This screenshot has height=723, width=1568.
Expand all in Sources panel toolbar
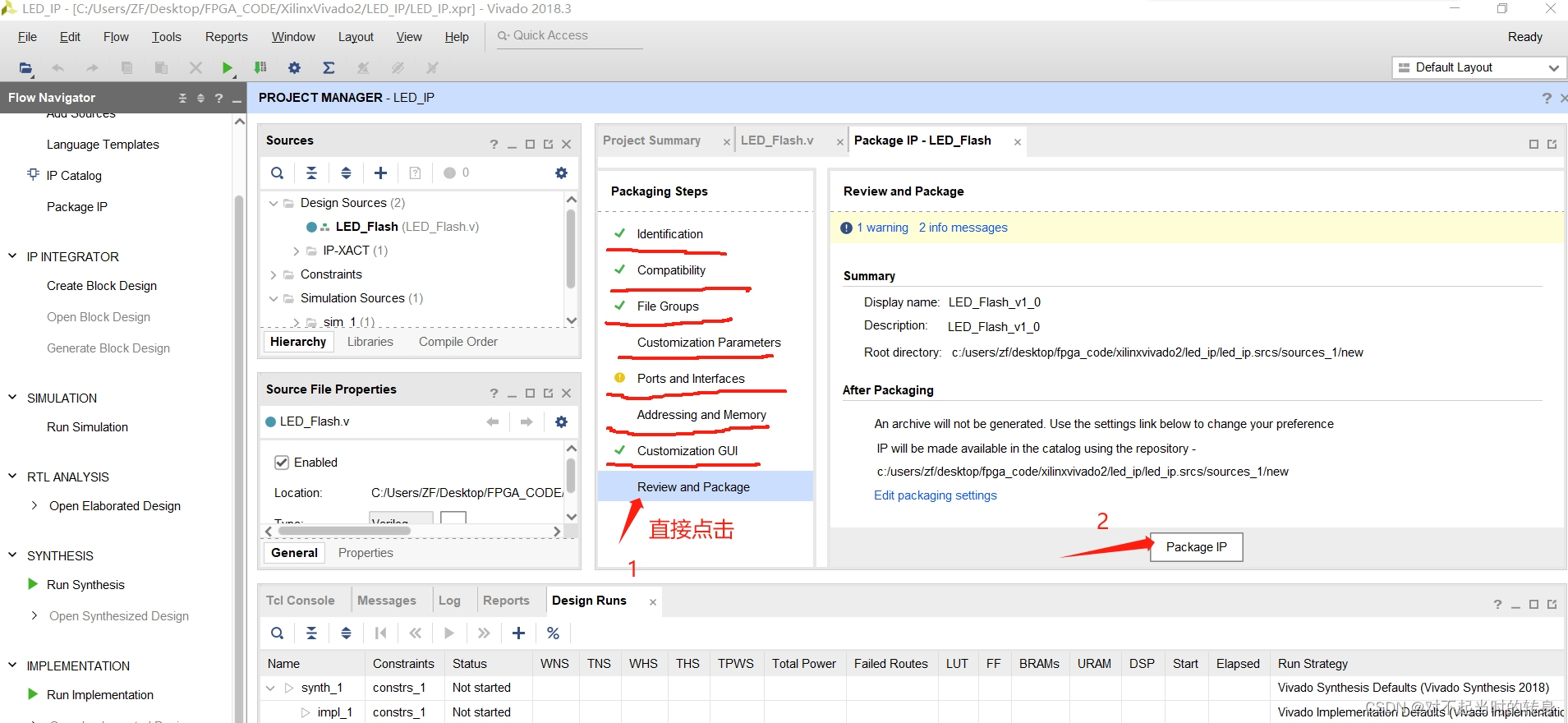346,173
